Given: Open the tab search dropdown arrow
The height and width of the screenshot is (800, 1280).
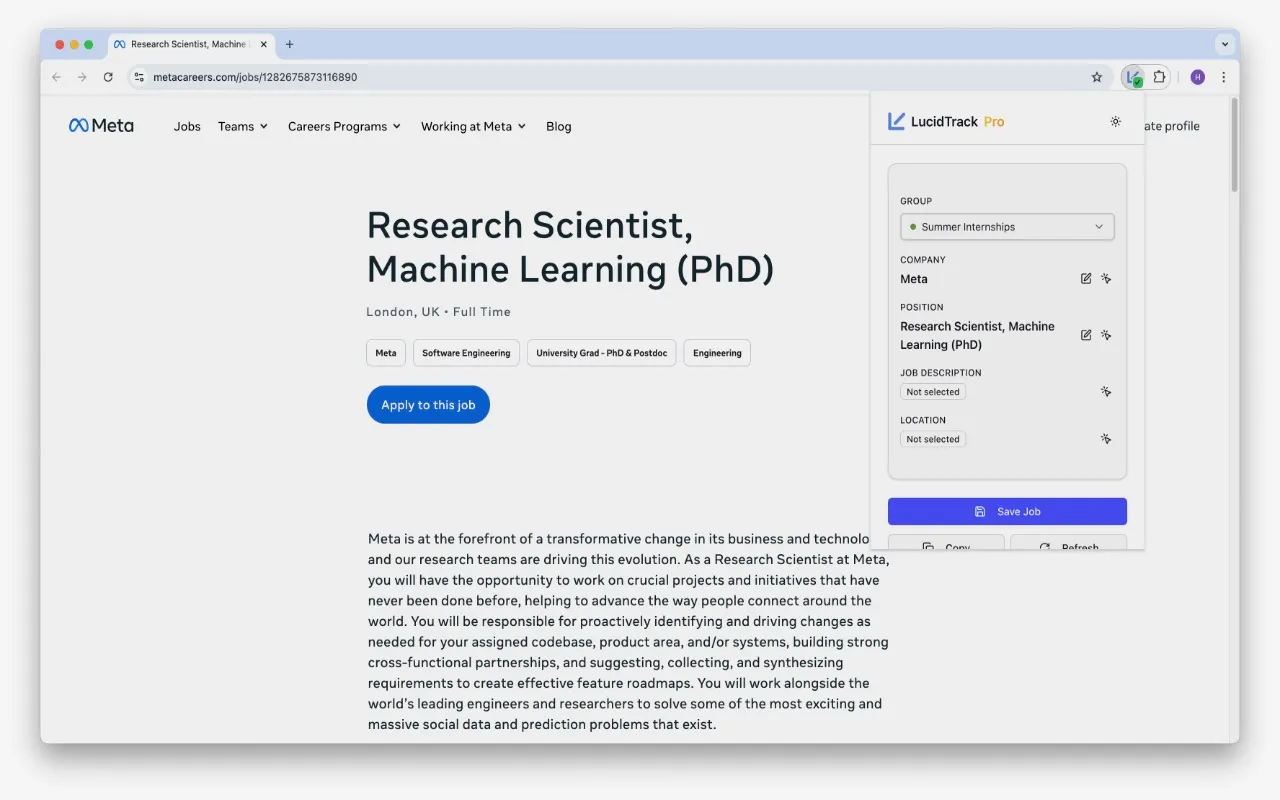Looking at the screenshot, I should click(1224, 44).
